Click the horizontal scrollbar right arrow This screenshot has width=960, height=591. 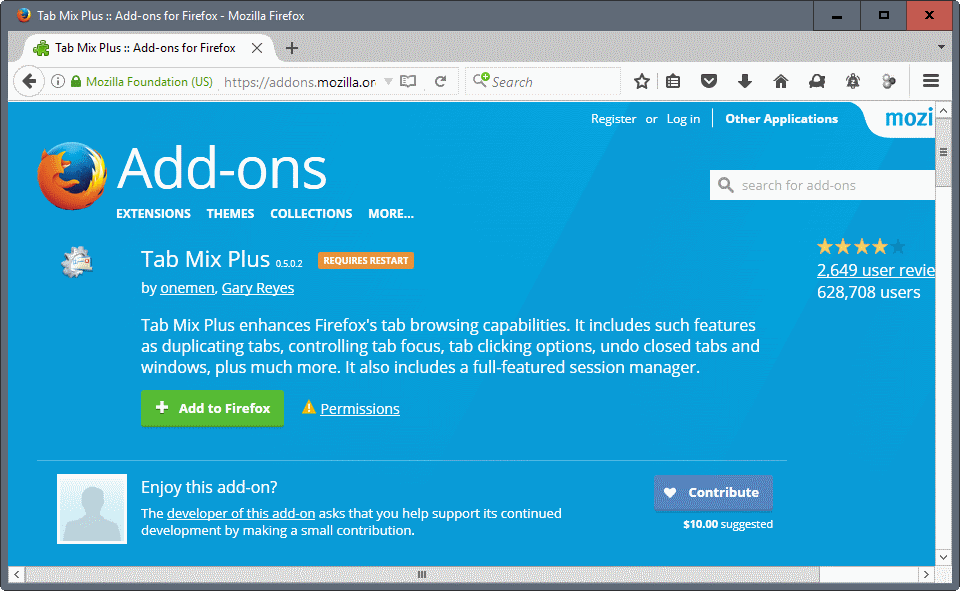(x=926, y=574)
